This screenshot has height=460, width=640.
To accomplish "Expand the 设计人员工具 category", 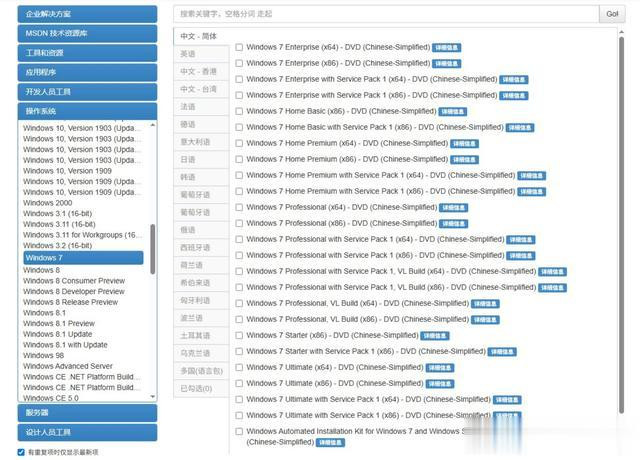I will pos(87,432).
